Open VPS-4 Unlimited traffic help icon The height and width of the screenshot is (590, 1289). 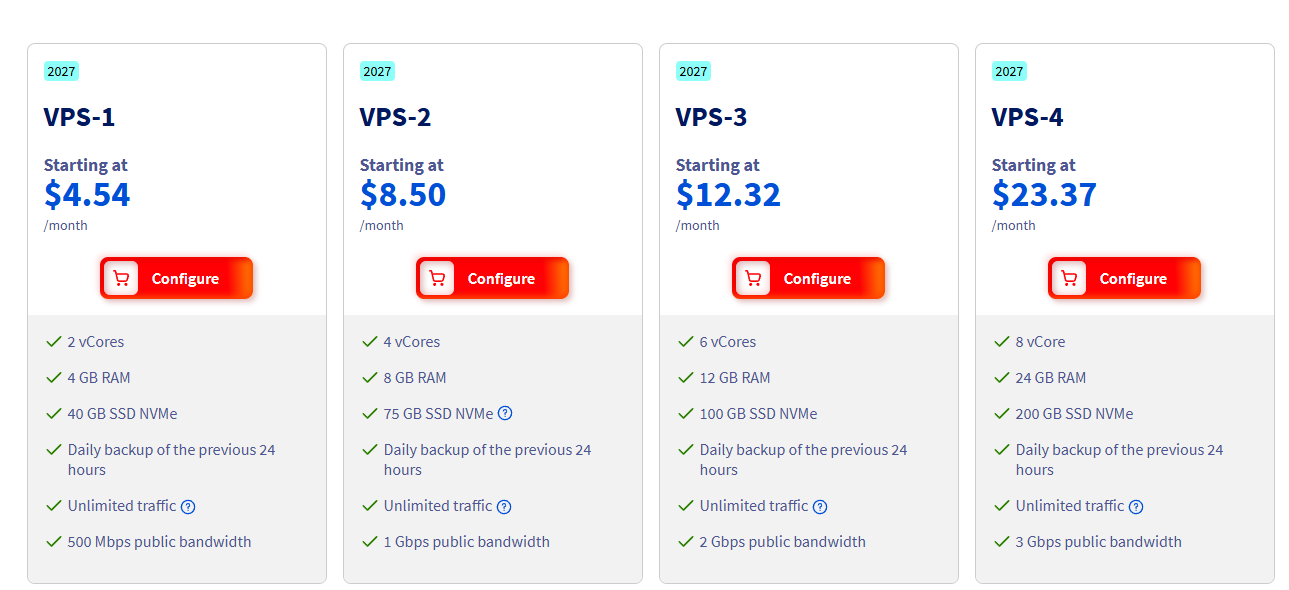(x=1136, y=507)
